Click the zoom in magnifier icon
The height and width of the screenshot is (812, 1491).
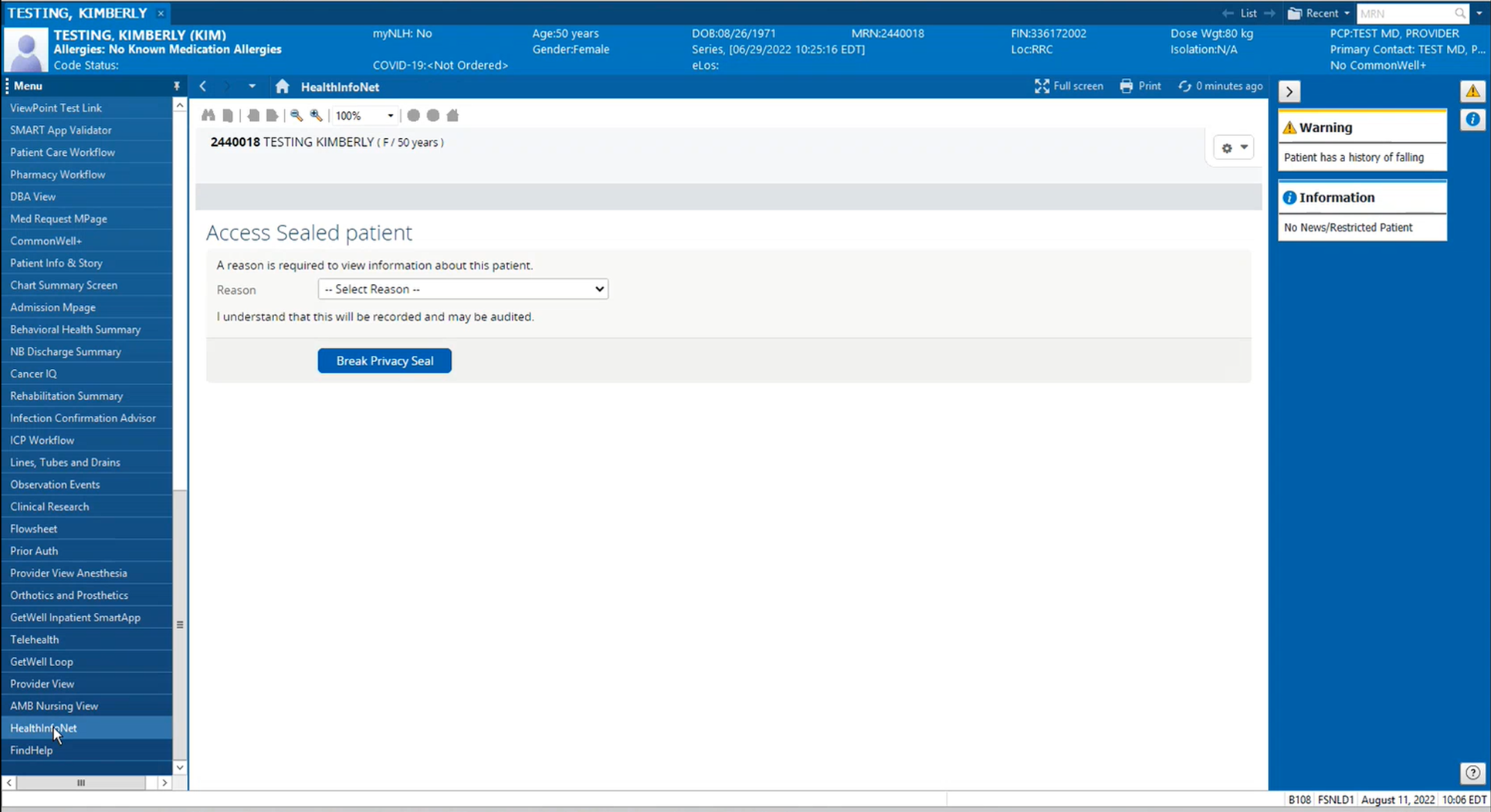[316, 116]
